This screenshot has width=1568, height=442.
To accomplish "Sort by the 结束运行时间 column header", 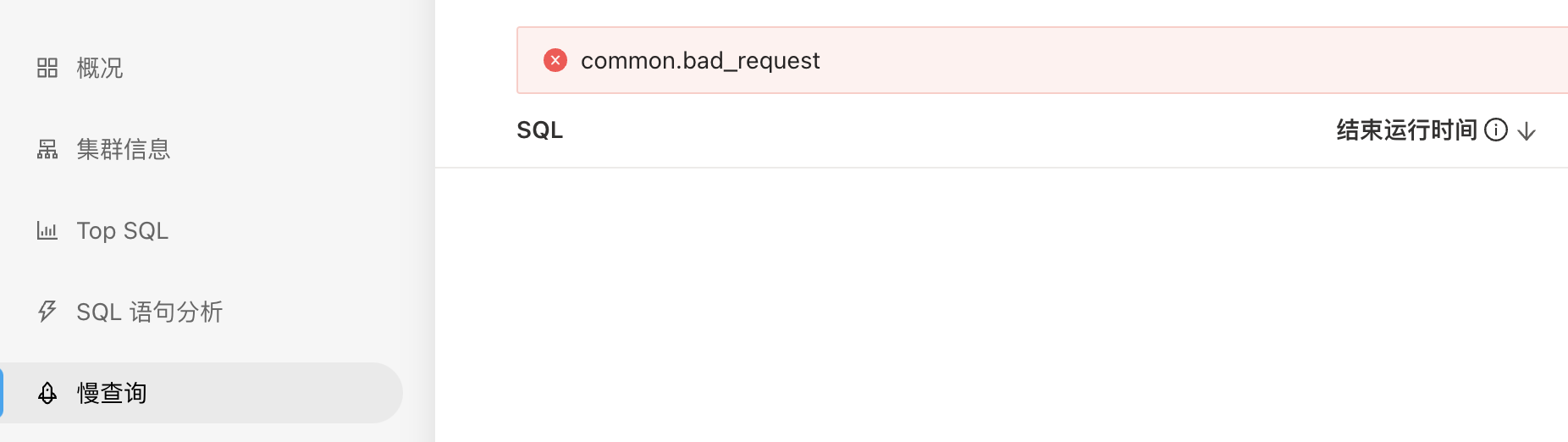I will click(x=1406, y=130).
